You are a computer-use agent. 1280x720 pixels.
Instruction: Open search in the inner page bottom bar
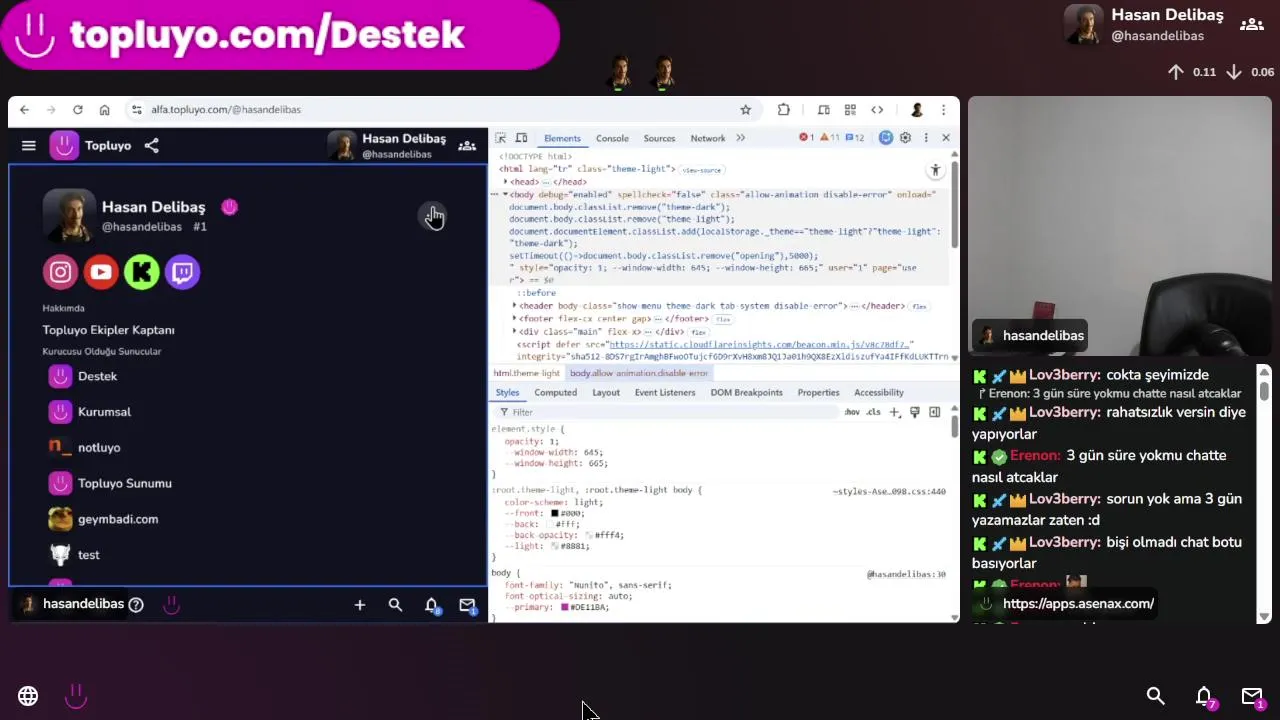395,605
